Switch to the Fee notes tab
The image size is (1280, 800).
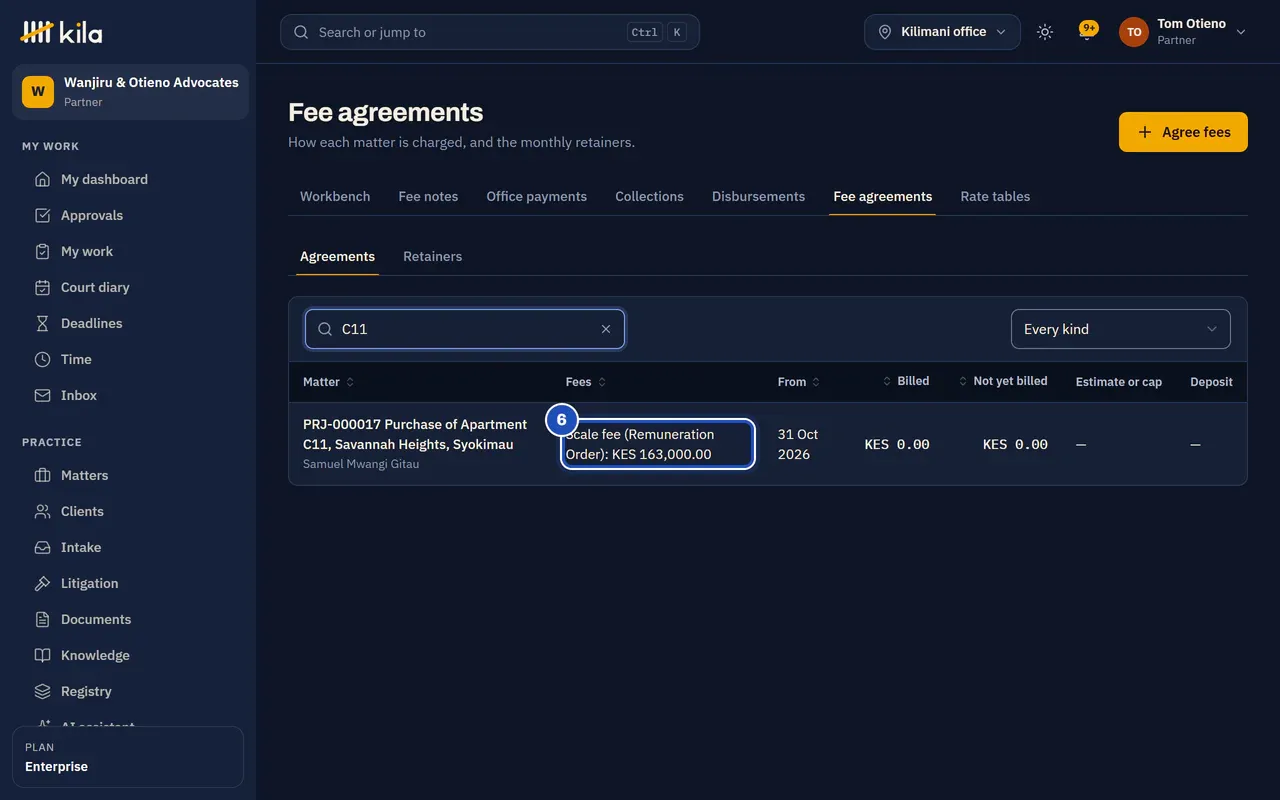(428, 197)
